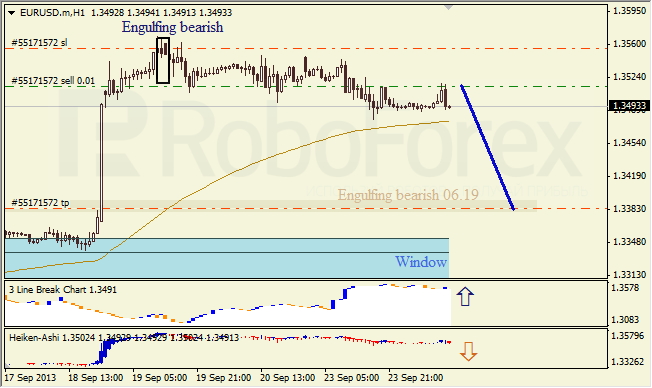The image size is (652, 388).
Task: Click the 1.33830 price scale value
Action: 630,208
